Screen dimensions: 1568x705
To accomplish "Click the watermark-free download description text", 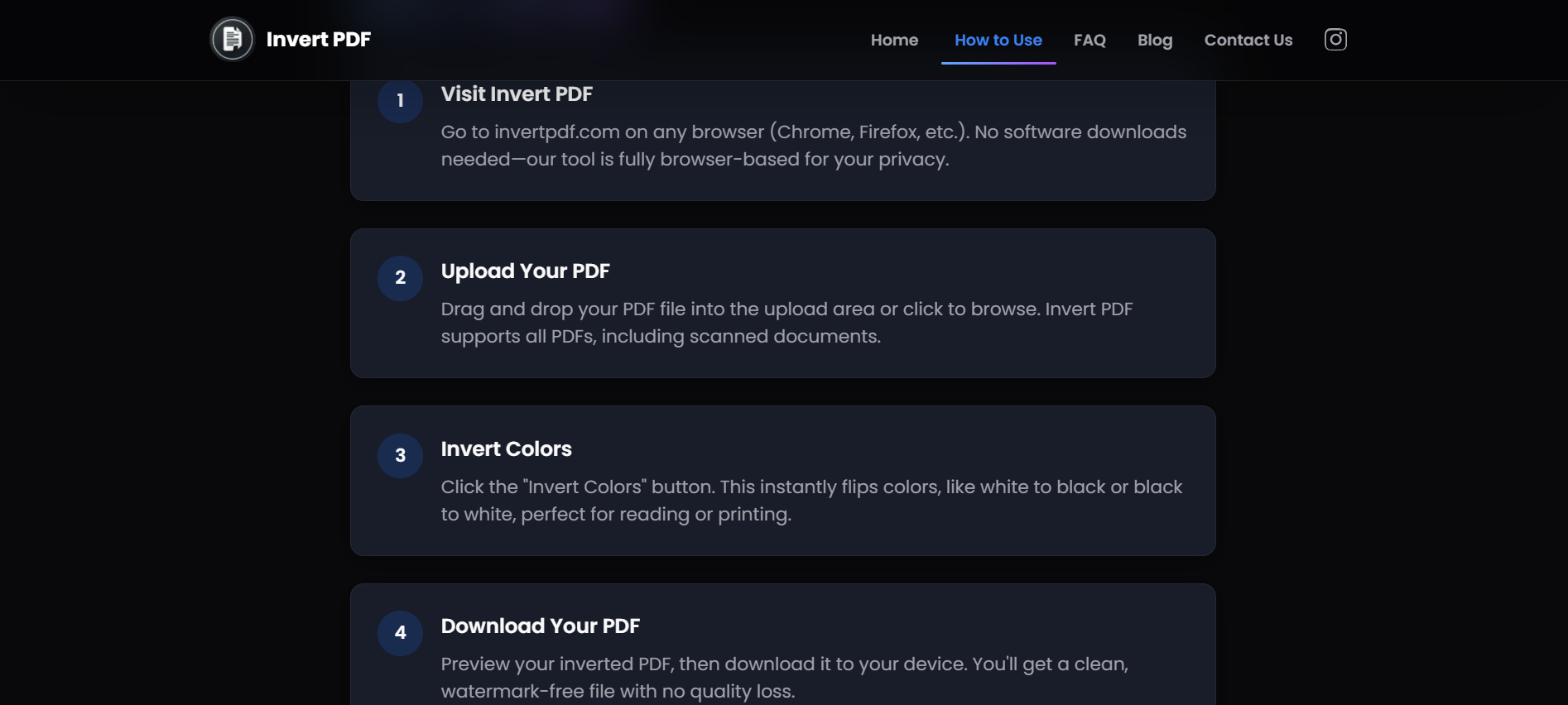I will point(785,678).
